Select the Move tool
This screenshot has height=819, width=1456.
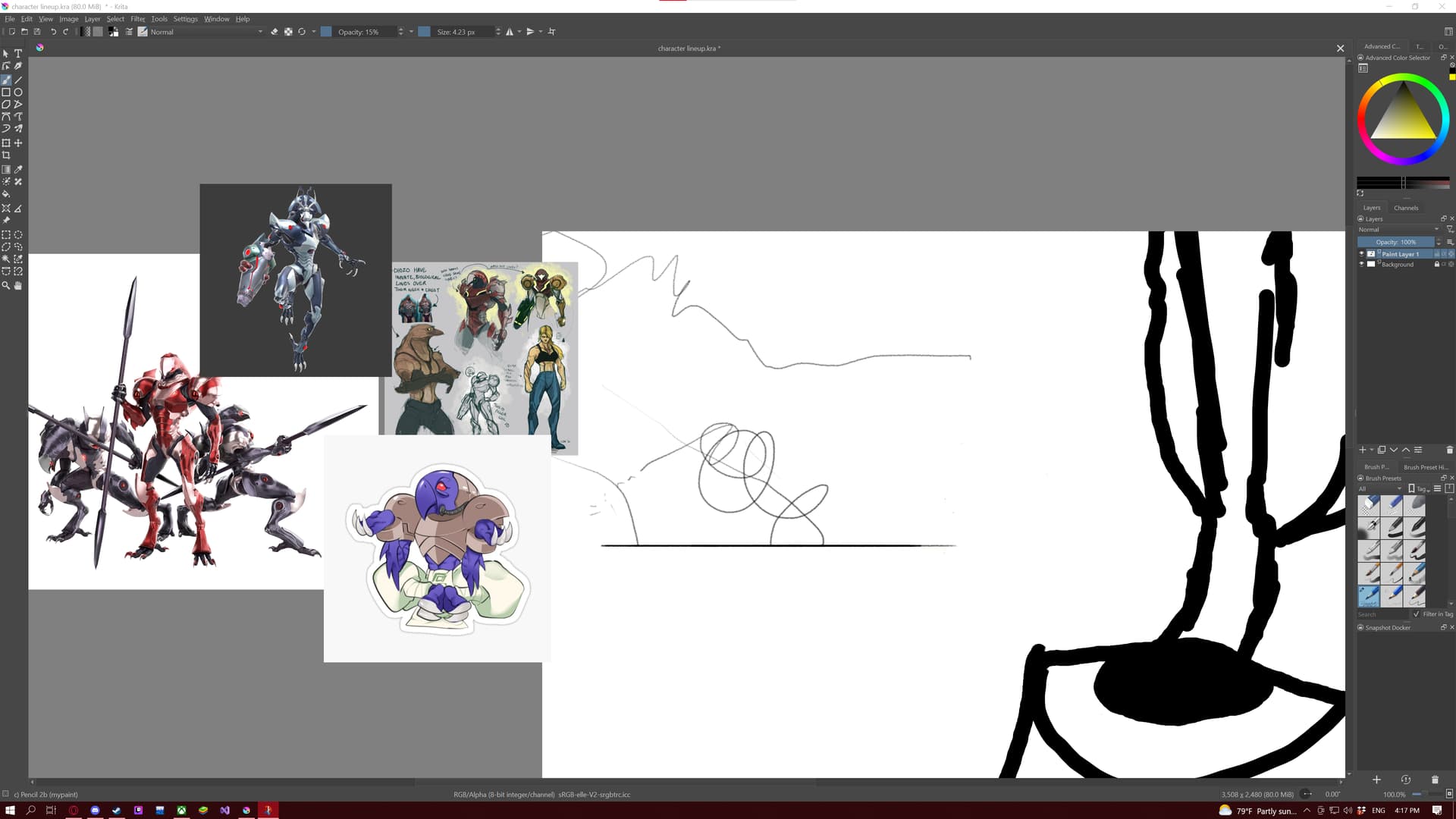(x=18, y=143)
